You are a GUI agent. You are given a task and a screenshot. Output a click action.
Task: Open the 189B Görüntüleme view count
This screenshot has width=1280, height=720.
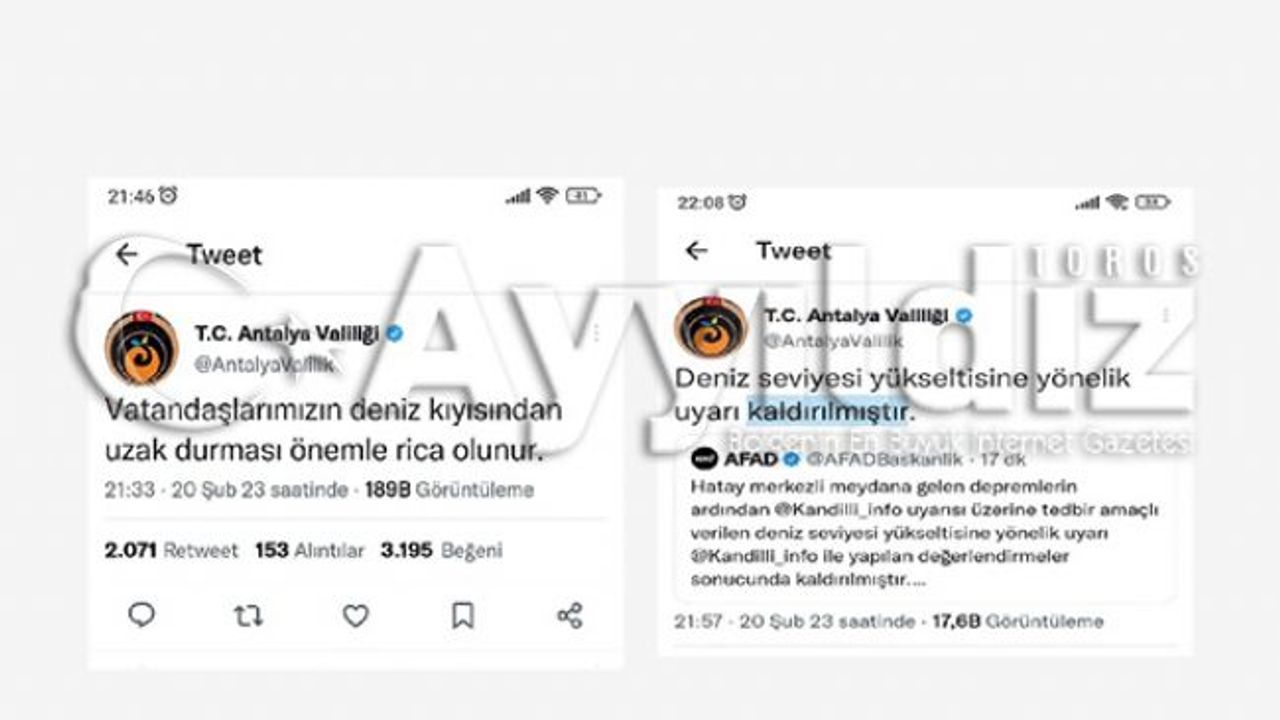449,490
